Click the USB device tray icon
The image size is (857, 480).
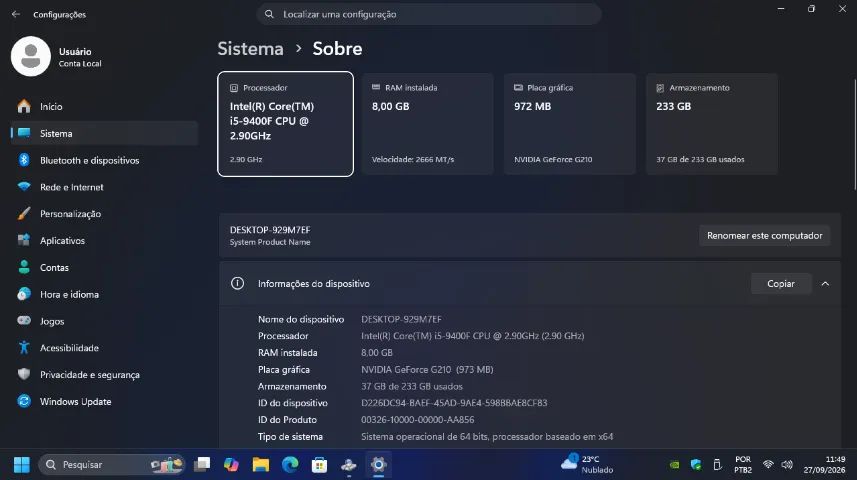[717, 465]
